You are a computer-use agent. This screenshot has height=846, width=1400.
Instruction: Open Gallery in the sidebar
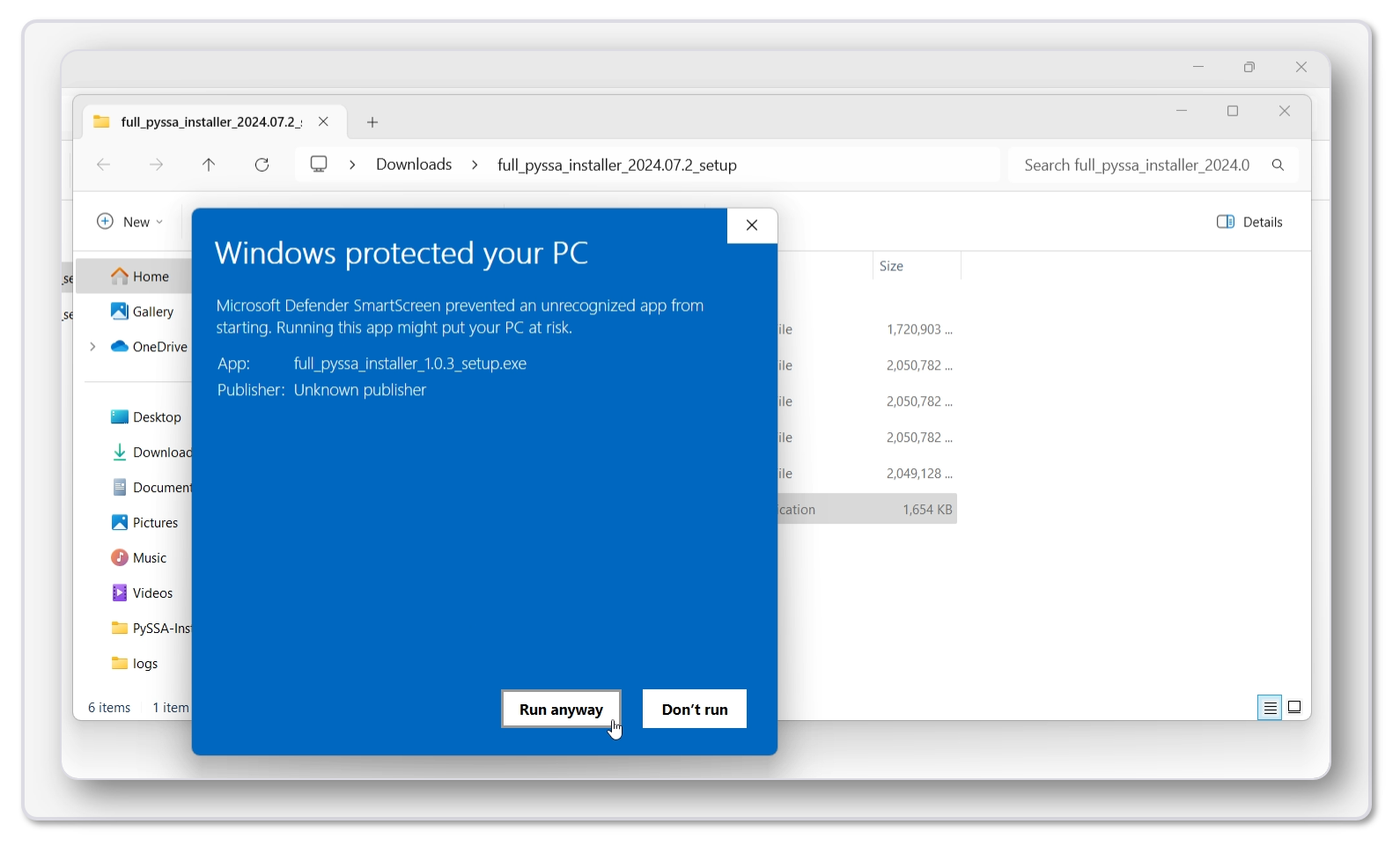coord(142,312)
